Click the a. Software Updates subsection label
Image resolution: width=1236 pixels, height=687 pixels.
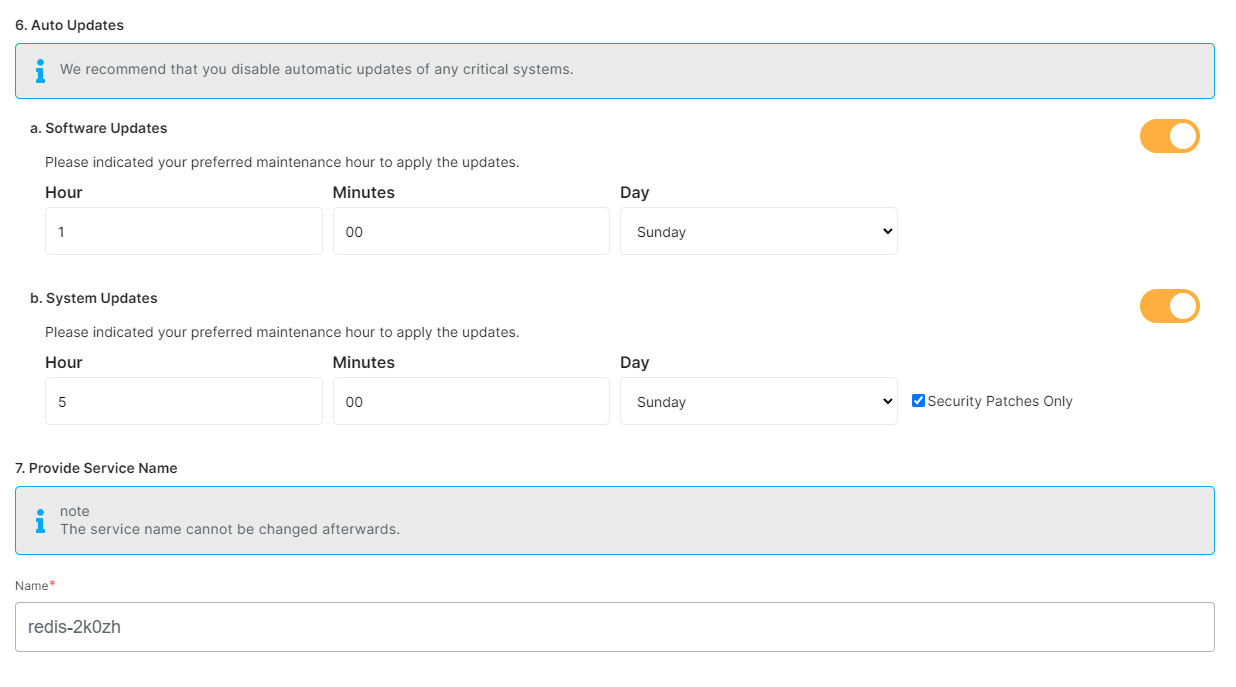tap(99, 128)
